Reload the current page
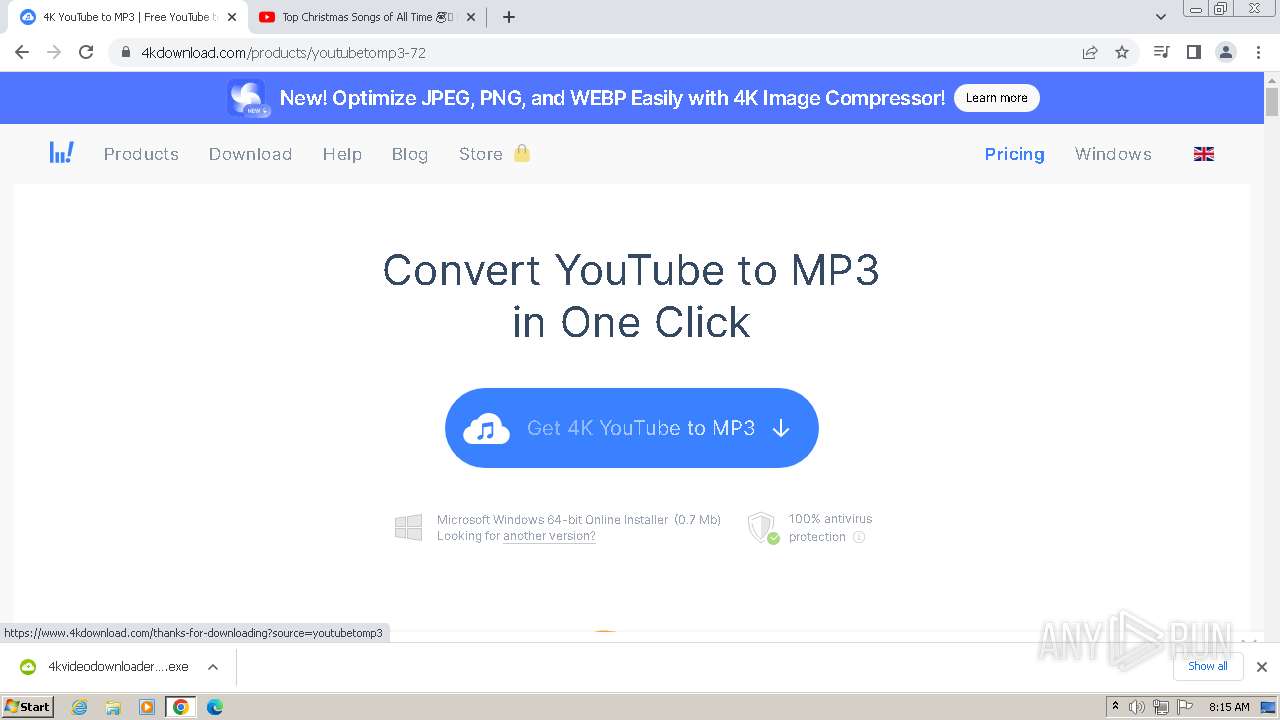The width and height of the screenshot is (1280, 720). 86,52
